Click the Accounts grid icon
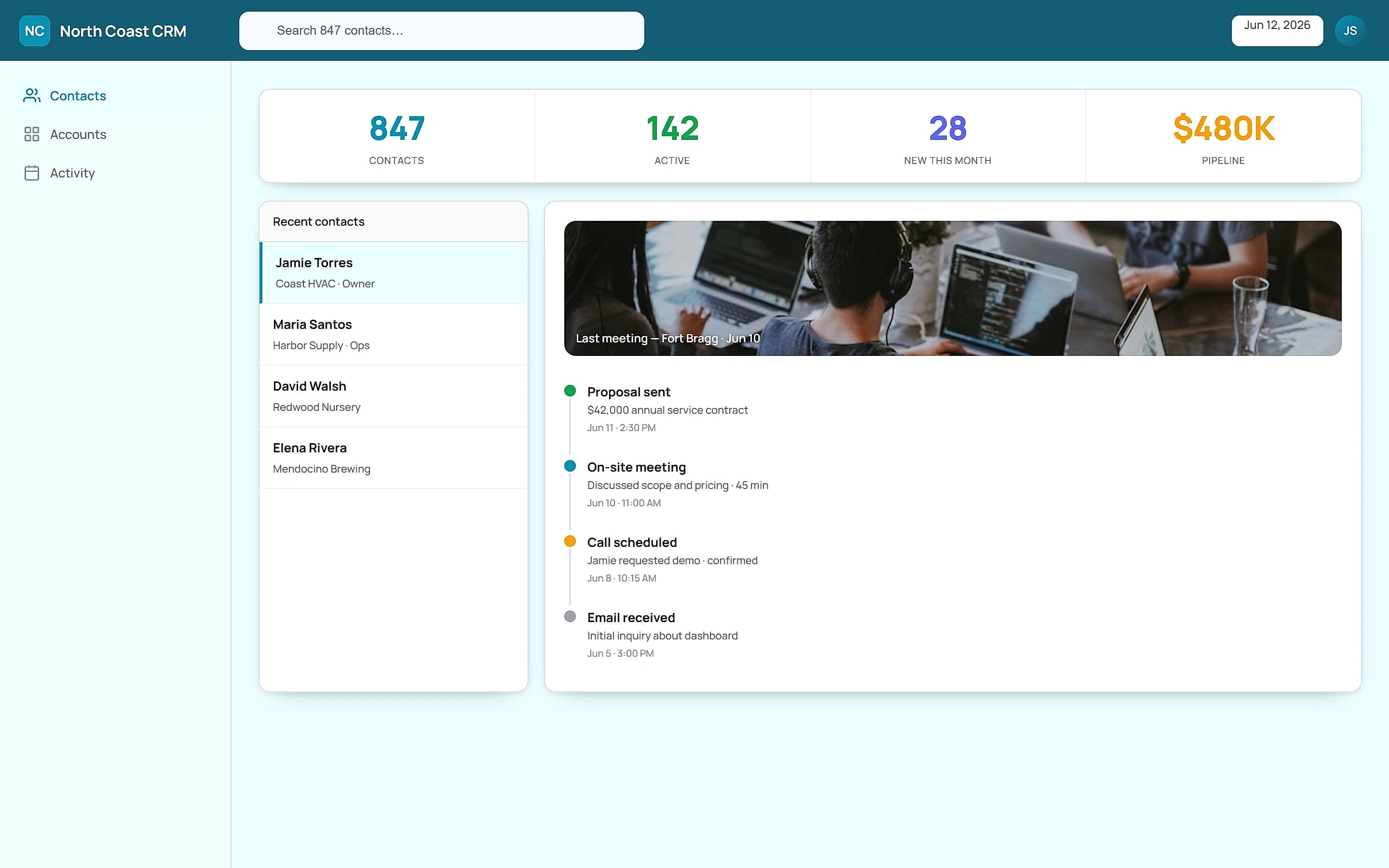 pos(32,135)
